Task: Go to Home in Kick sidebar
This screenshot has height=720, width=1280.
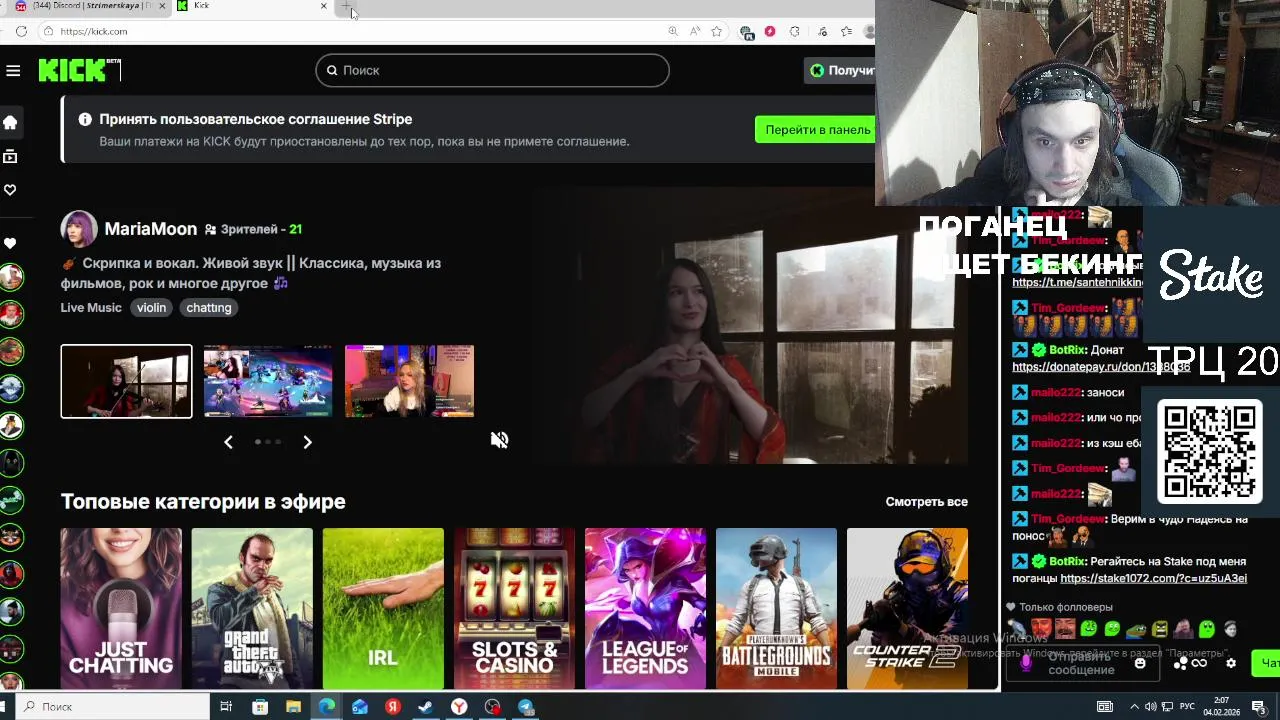Action: [10, 122]
